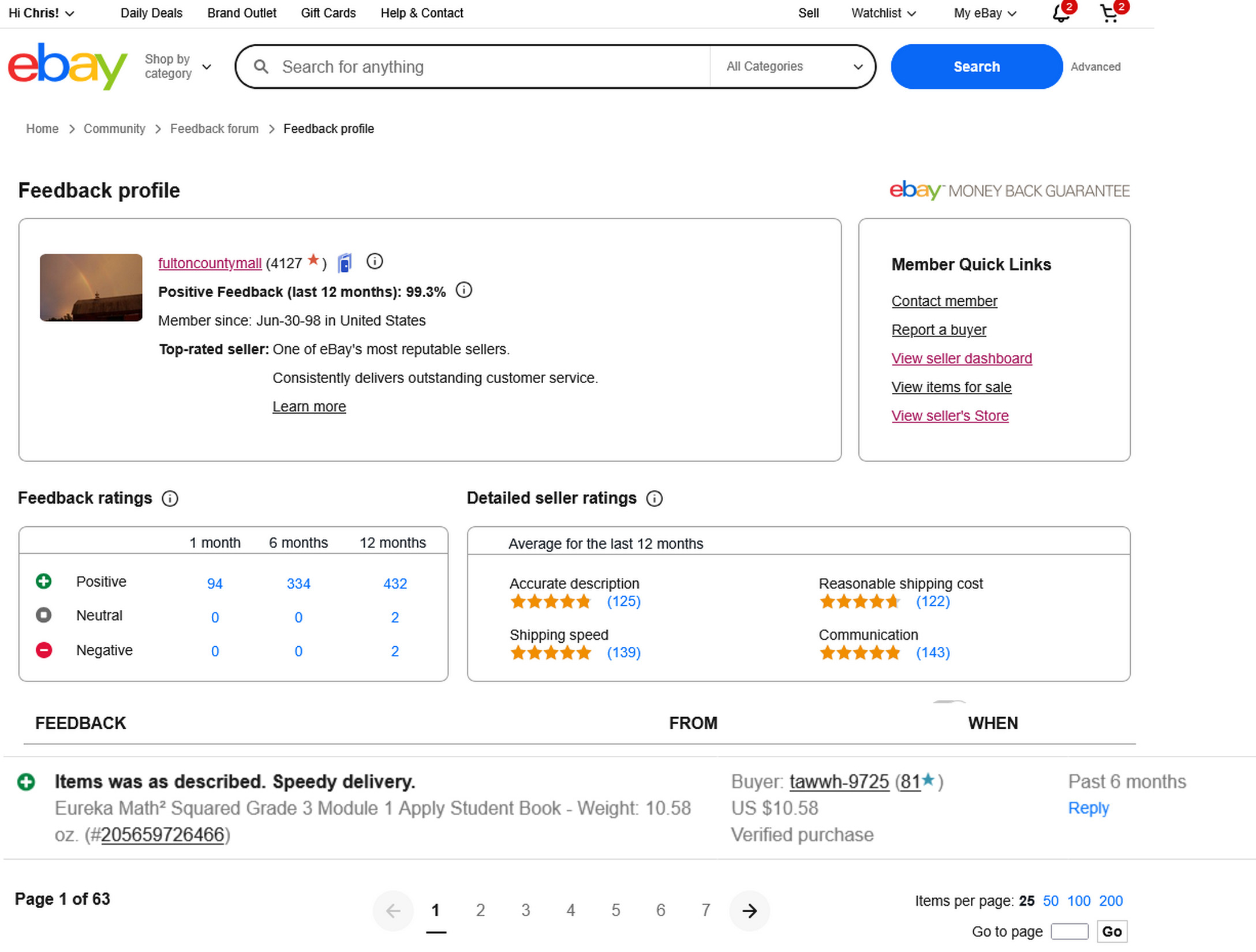Click the Detailed seller ratings info icon
Screen dimensions: 1256x952
click(x=654, y=499)
